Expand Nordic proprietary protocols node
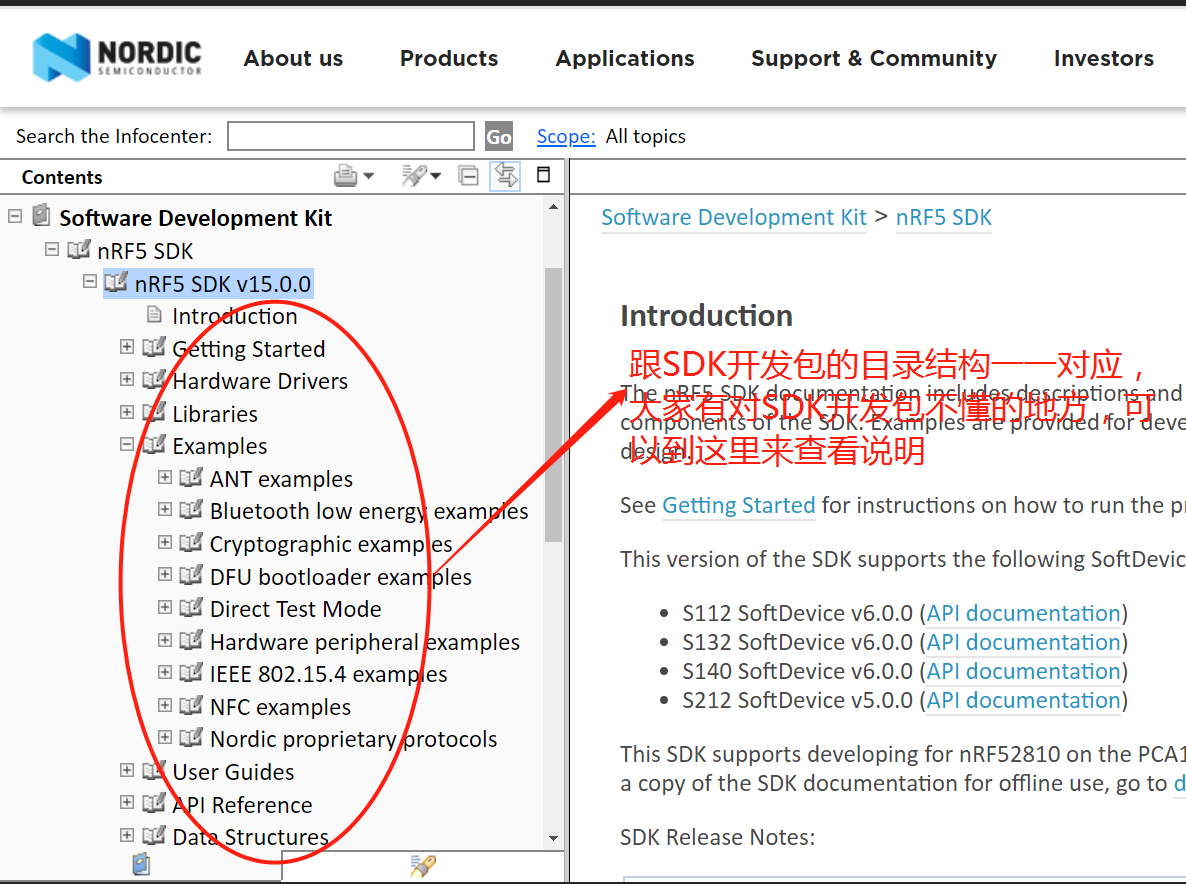Viewport: 1186px width, 884px height. click(165, 737)
